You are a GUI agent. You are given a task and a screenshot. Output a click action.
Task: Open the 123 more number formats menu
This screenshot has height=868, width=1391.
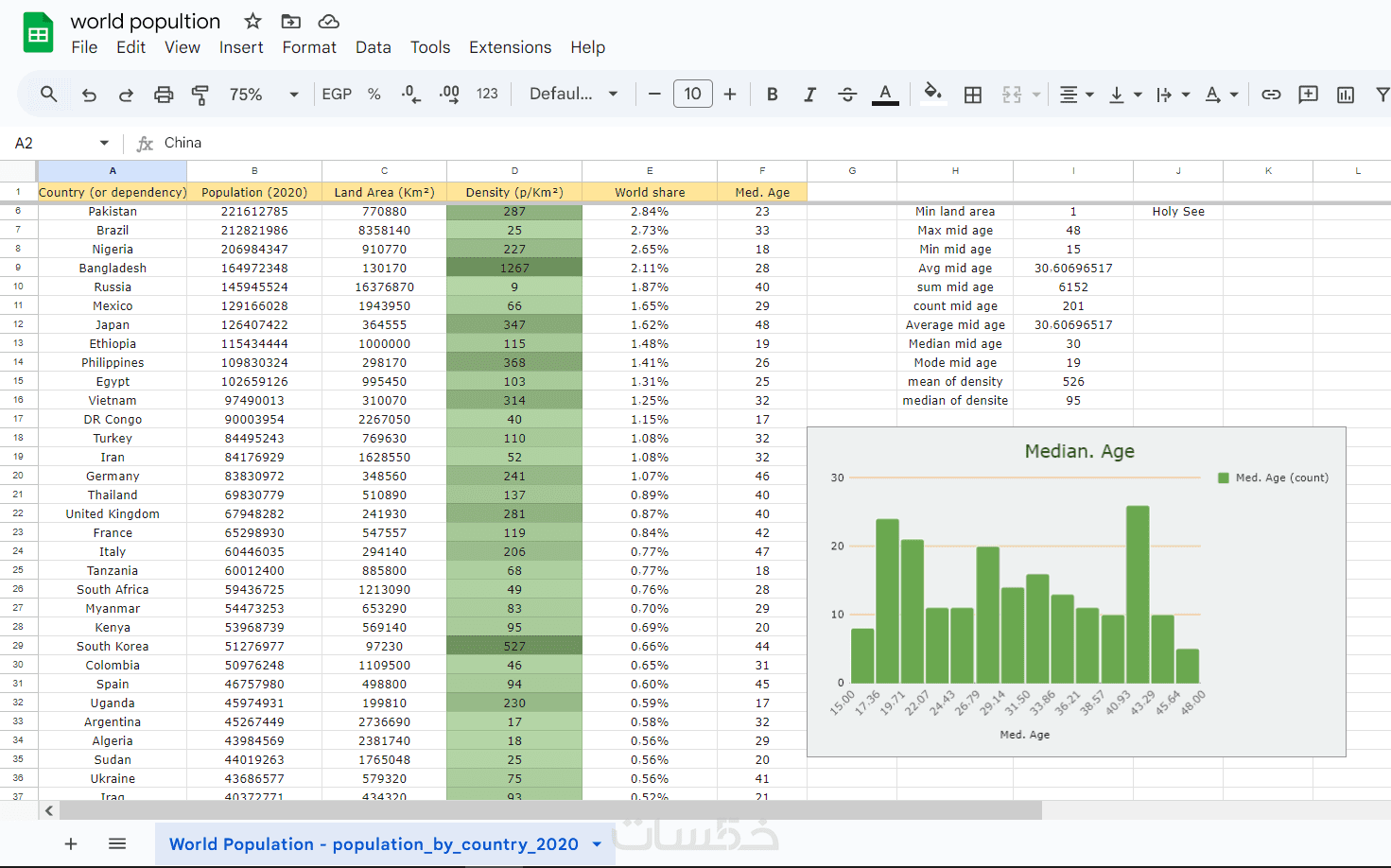pyautogui.click(x=487, y=95)
